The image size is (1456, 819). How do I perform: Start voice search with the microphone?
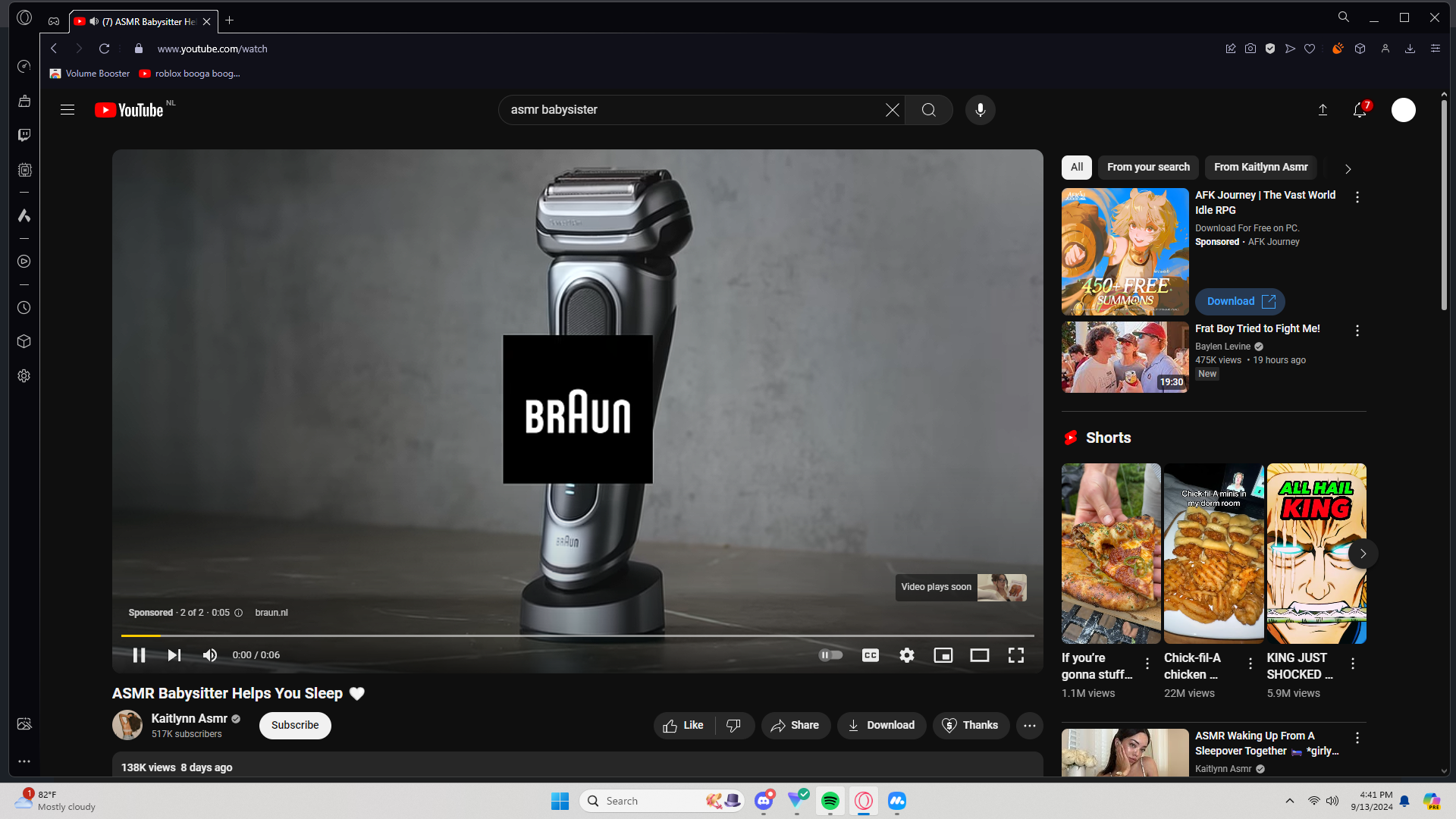981,110
